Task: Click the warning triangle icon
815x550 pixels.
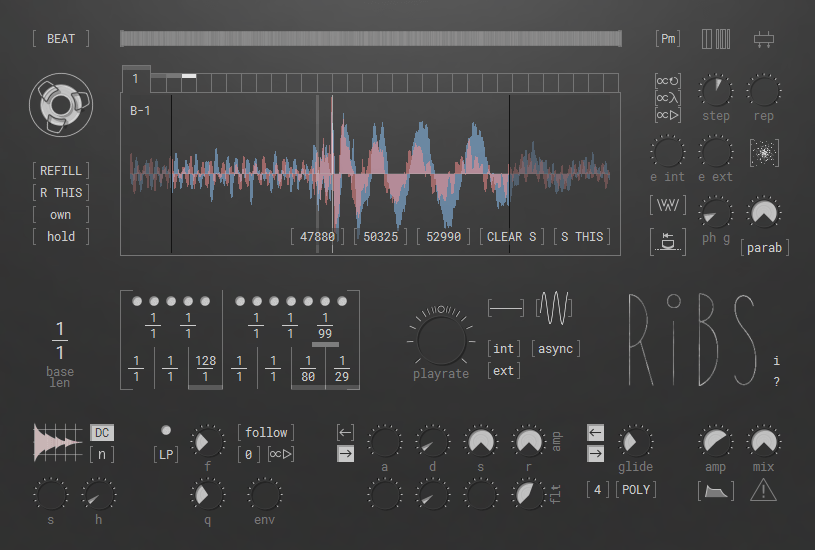Action: pos(763,490)
